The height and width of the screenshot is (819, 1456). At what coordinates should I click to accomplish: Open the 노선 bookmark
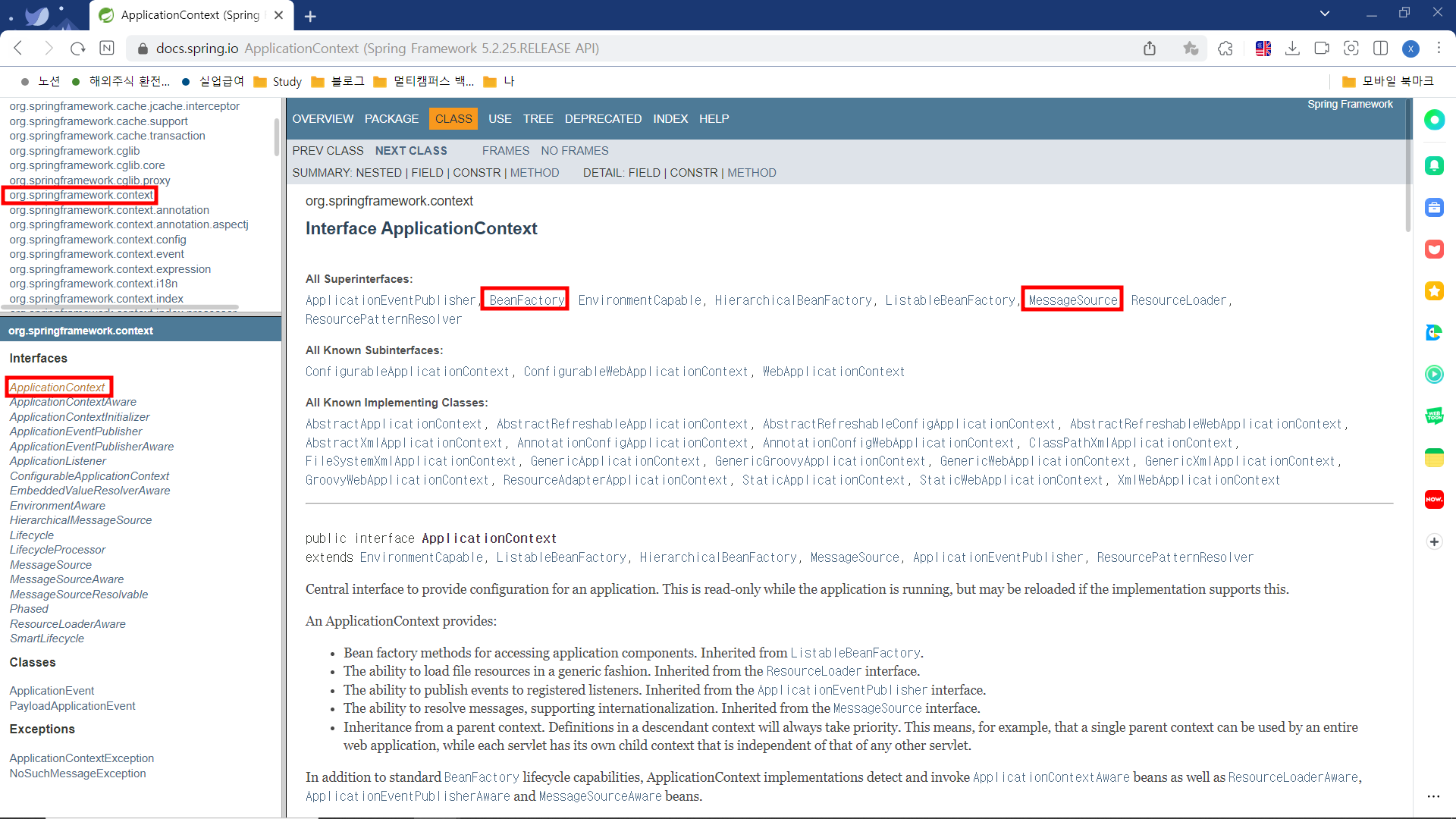pyautogui.click(x=41, y=81)
